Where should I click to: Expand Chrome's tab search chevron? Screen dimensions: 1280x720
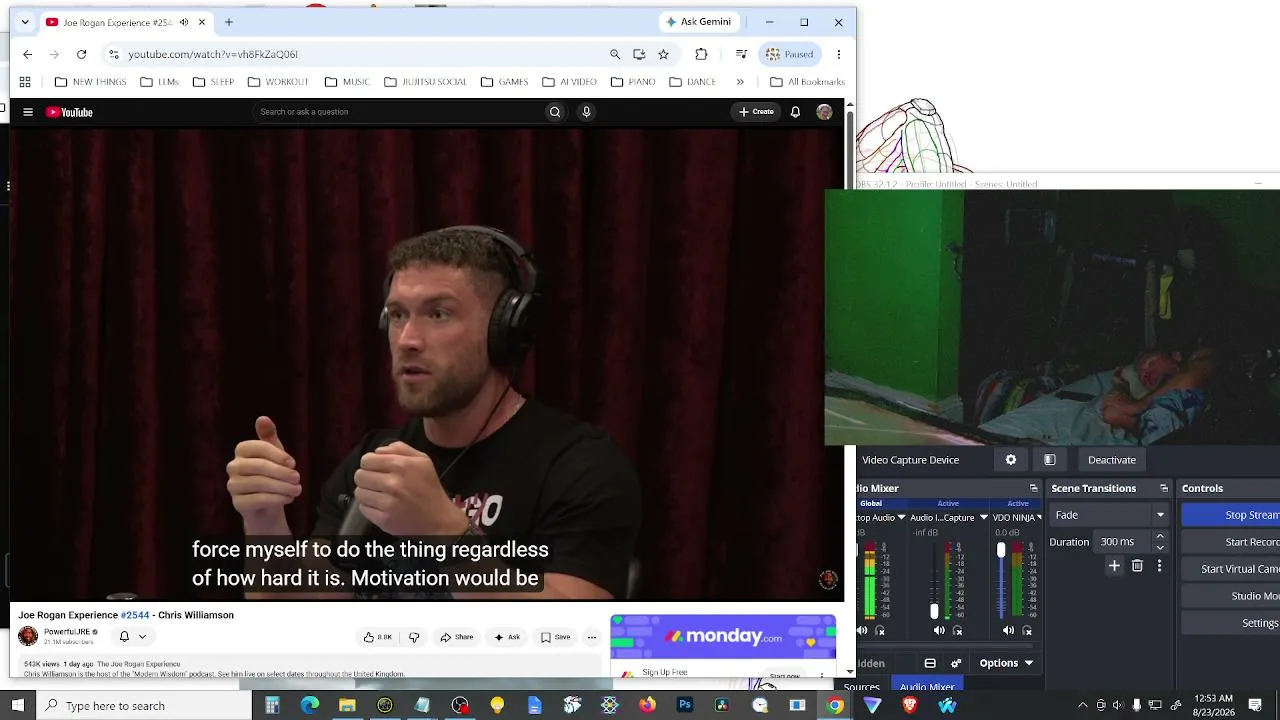25,22
